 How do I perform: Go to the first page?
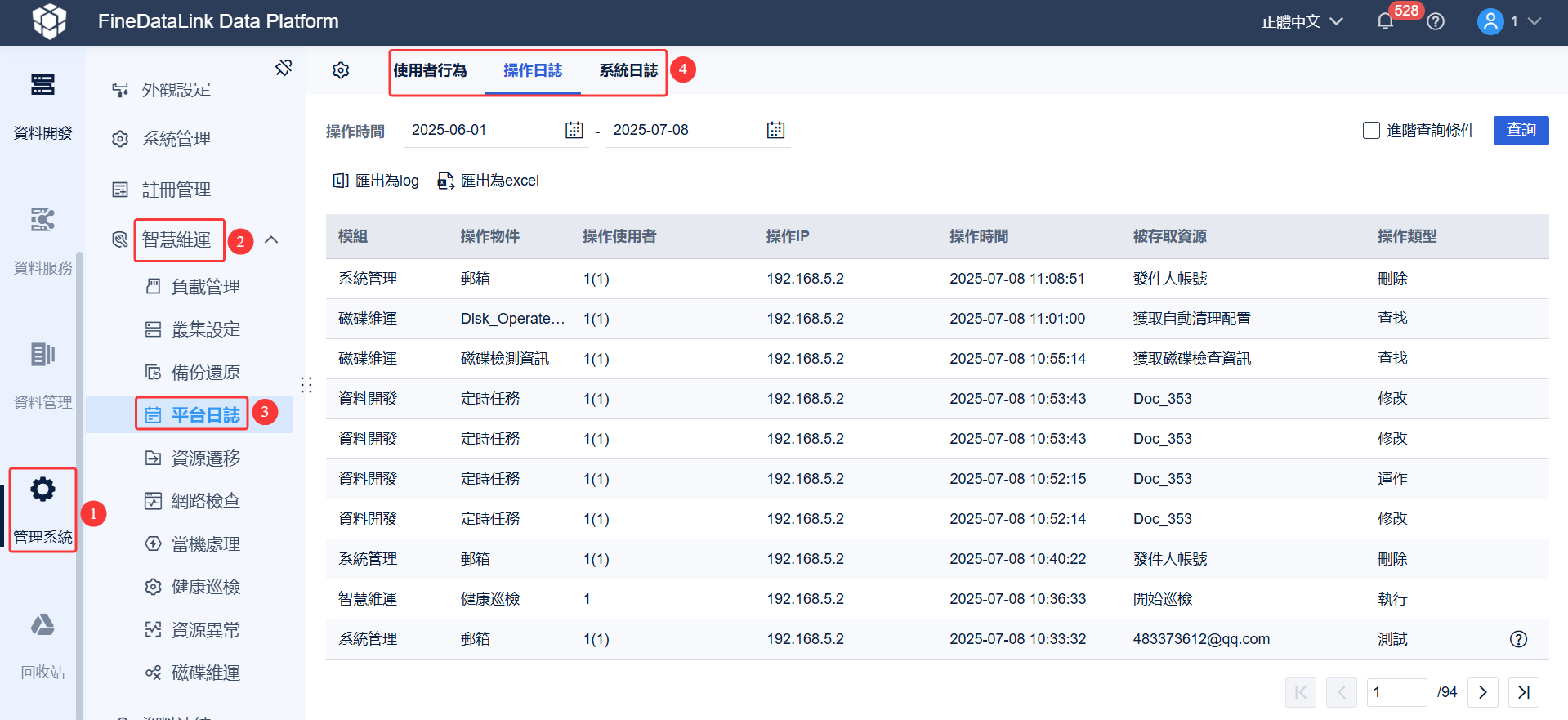1301,692
